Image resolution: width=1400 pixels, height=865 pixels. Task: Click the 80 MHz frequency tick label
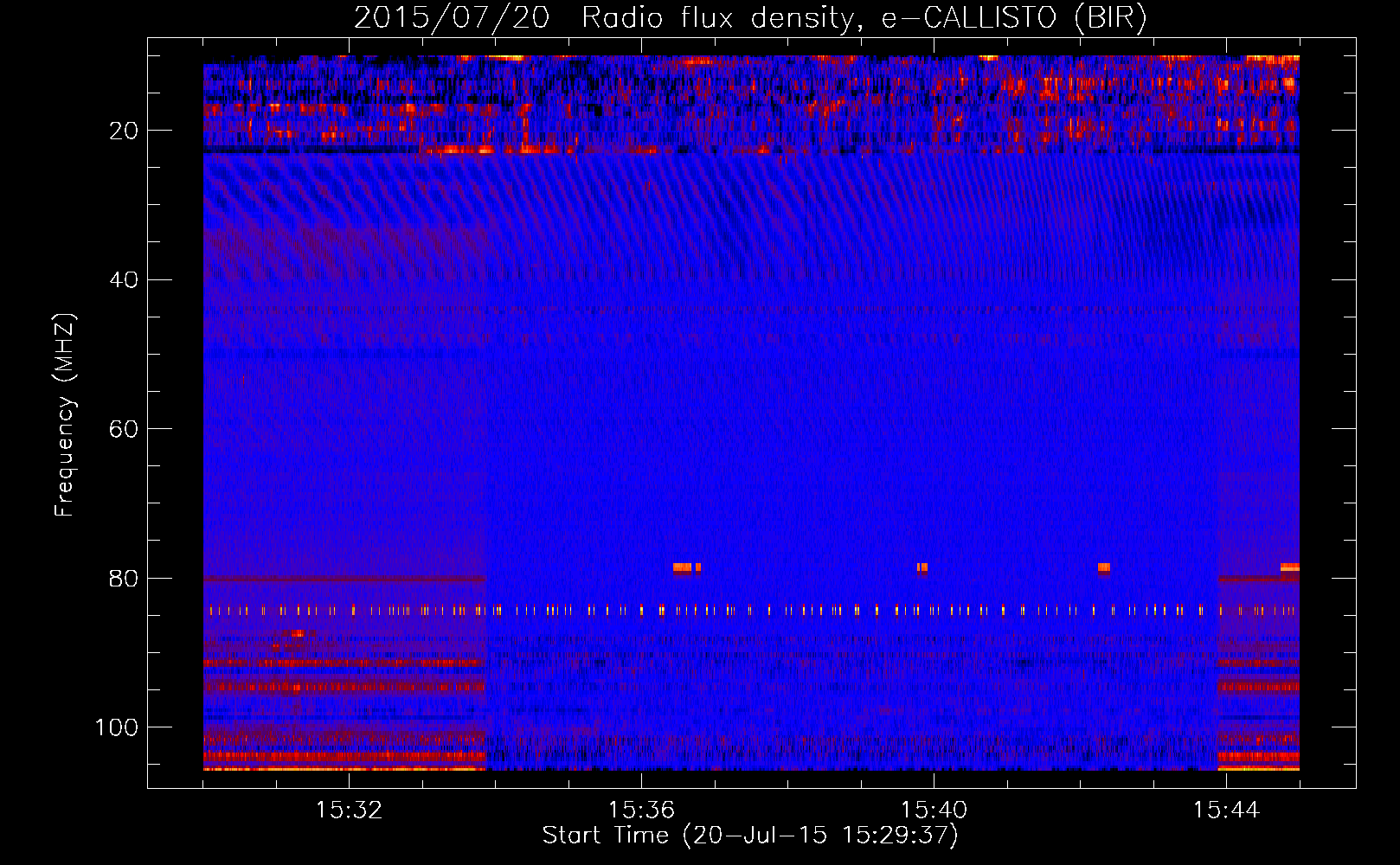124,578
